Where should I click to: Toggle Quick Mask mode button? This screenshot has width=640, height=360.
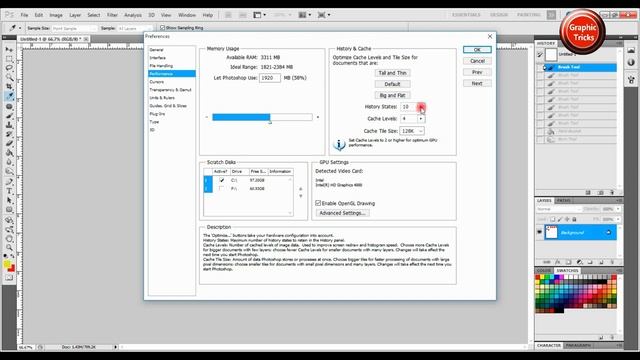pos(9,278)
